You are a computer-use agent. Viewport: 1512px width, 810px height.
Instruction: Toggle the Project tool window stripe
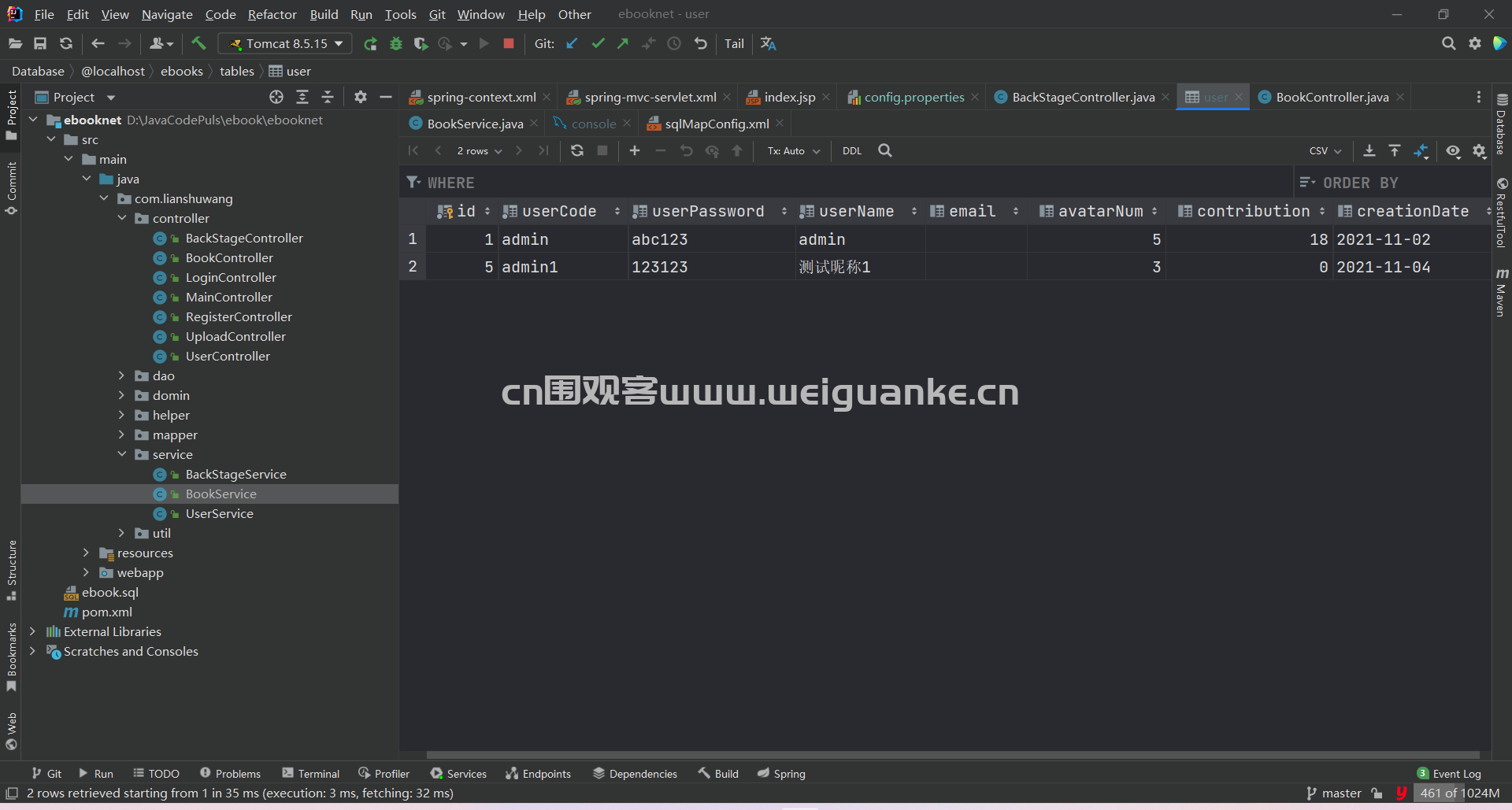pyautogui.click(x=11, y=115)
